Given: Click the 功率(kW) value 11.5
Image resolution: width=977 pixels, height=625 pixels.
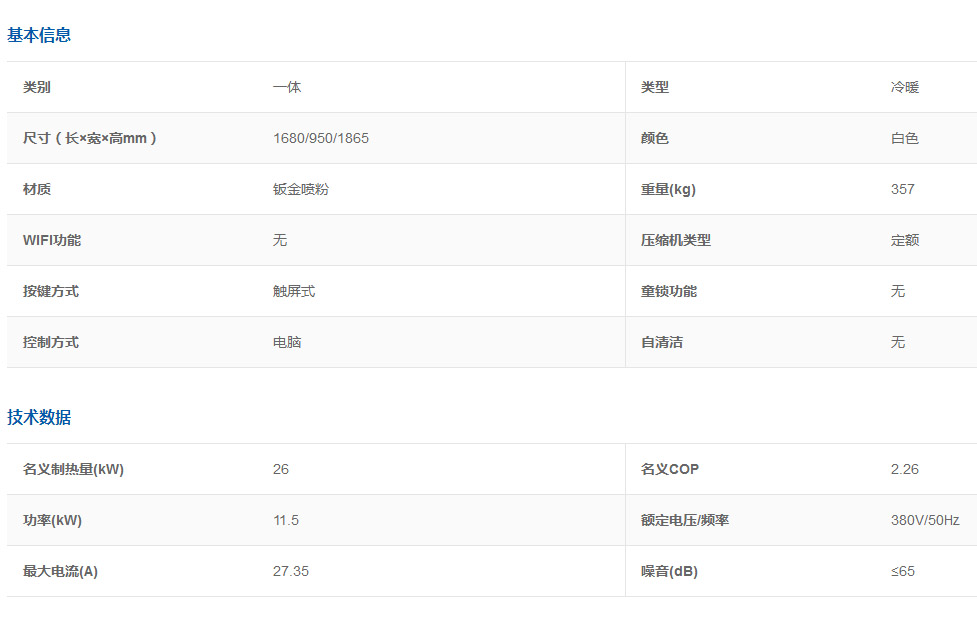Looking at the screenshot, I should pos(285,520).
